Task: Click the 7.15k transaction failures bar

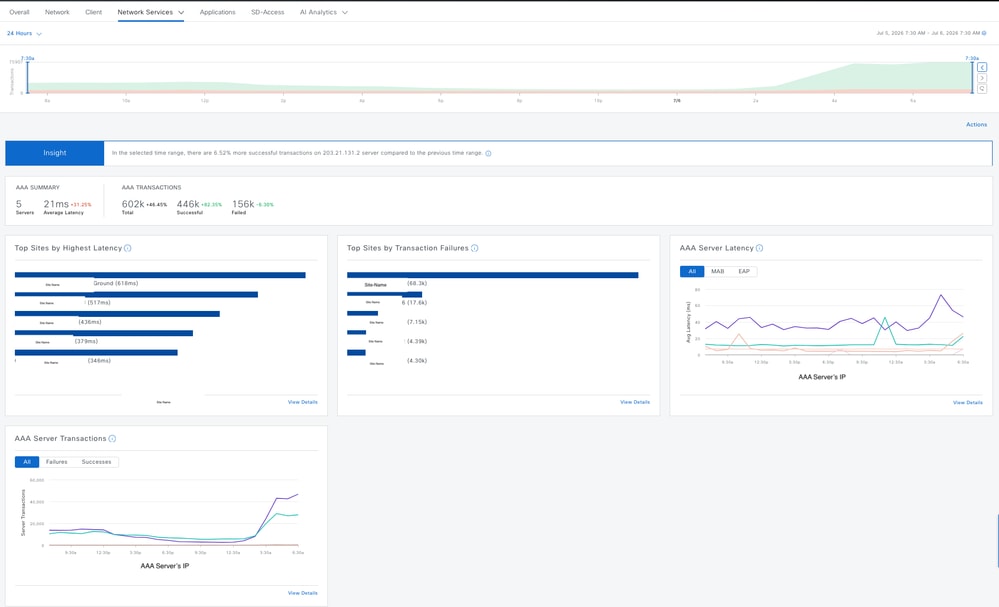Action: 363,313
